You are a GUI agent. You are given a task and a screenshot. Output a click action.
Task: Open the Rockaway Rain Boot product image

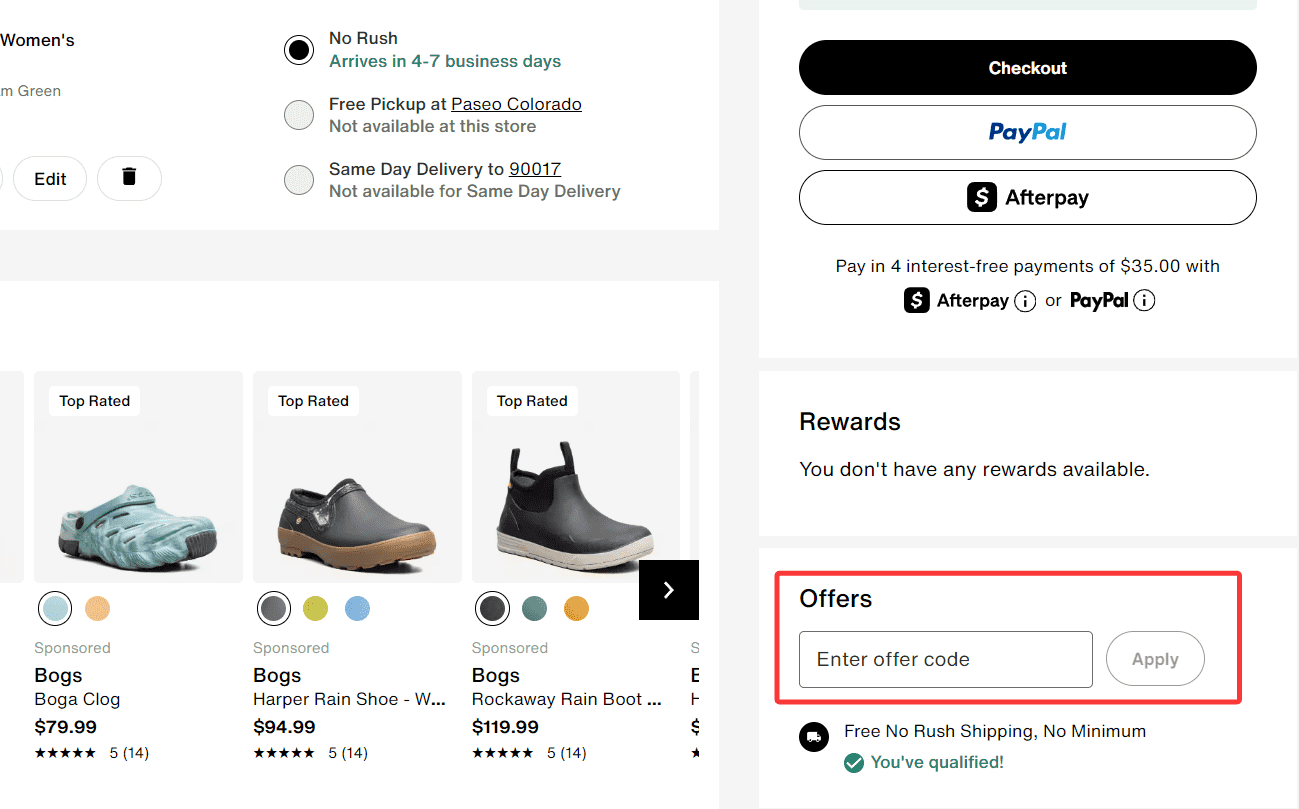click(x=576, y=477)
